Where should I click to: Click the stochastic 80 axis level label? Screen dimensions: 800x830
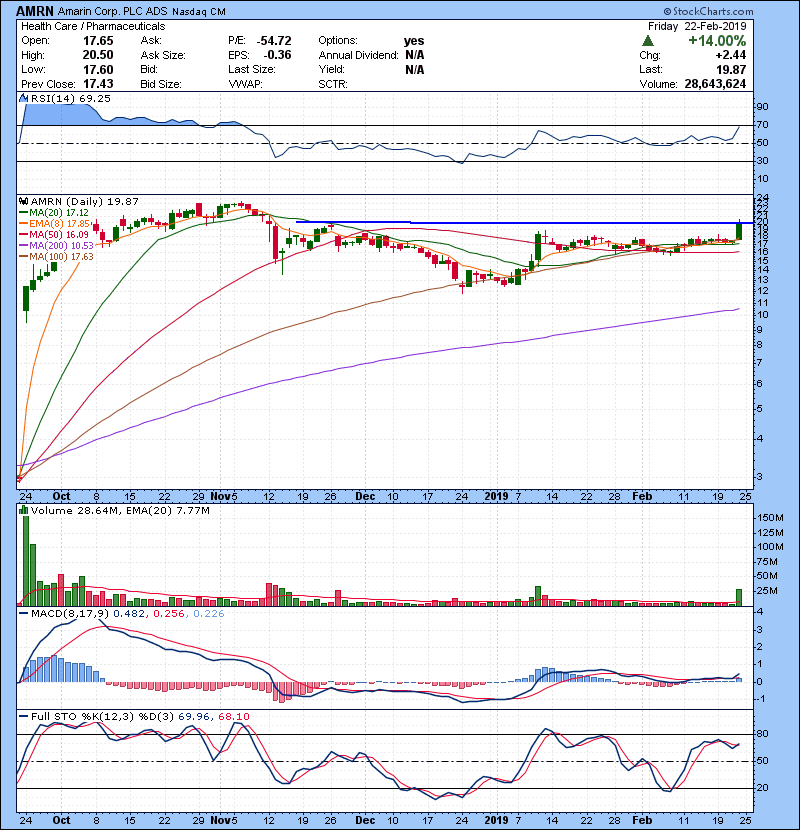tap(762, 734)
